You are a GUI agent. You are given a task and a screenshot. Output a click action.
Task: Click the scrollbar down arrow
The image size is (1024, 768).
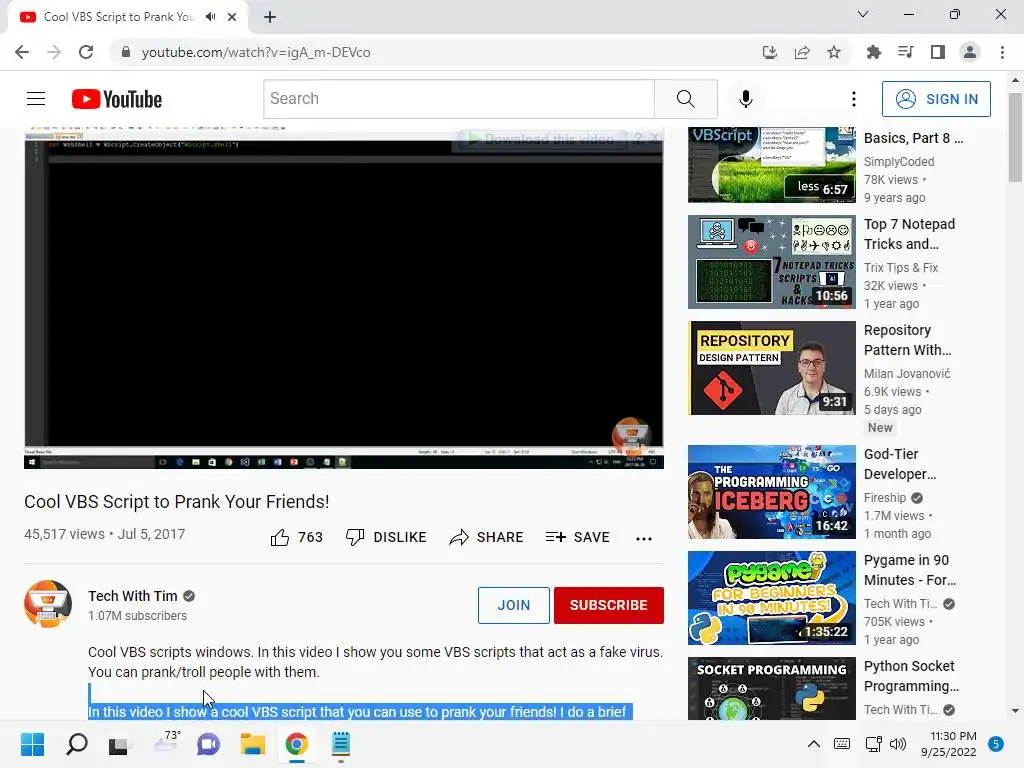click(1016, 711)
